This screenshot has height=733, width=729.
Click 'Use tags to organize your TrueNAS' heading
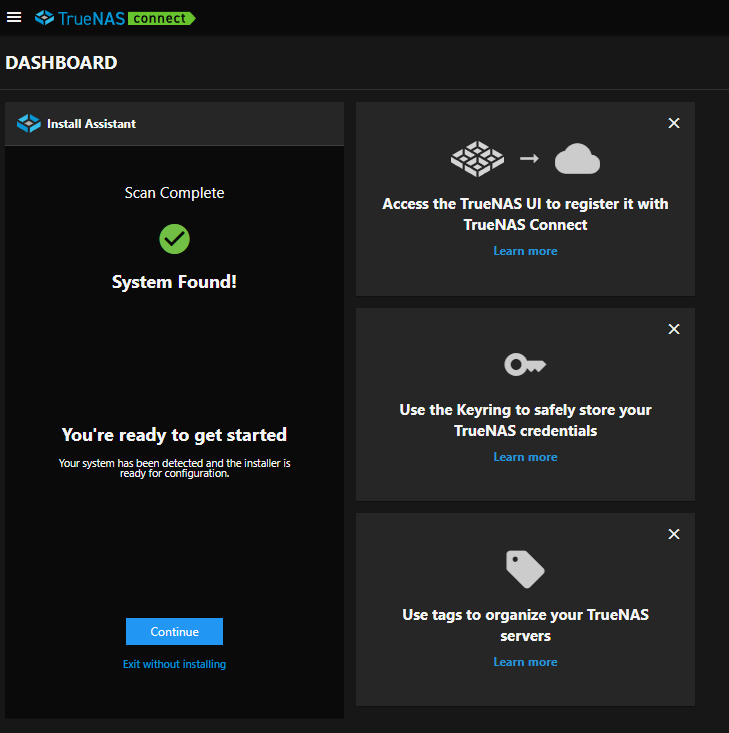(525, 625)
